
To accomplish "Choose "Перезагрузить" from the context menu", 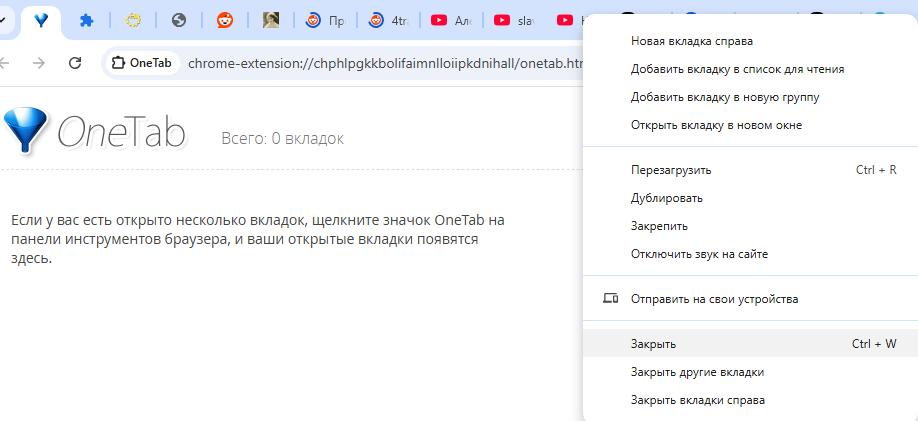I will point(751,170).
